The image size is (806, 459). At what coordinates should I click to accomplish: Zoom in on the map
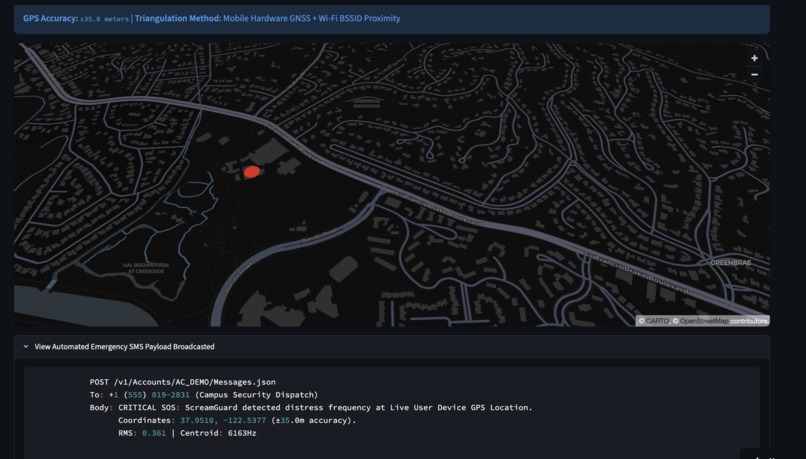754,58
